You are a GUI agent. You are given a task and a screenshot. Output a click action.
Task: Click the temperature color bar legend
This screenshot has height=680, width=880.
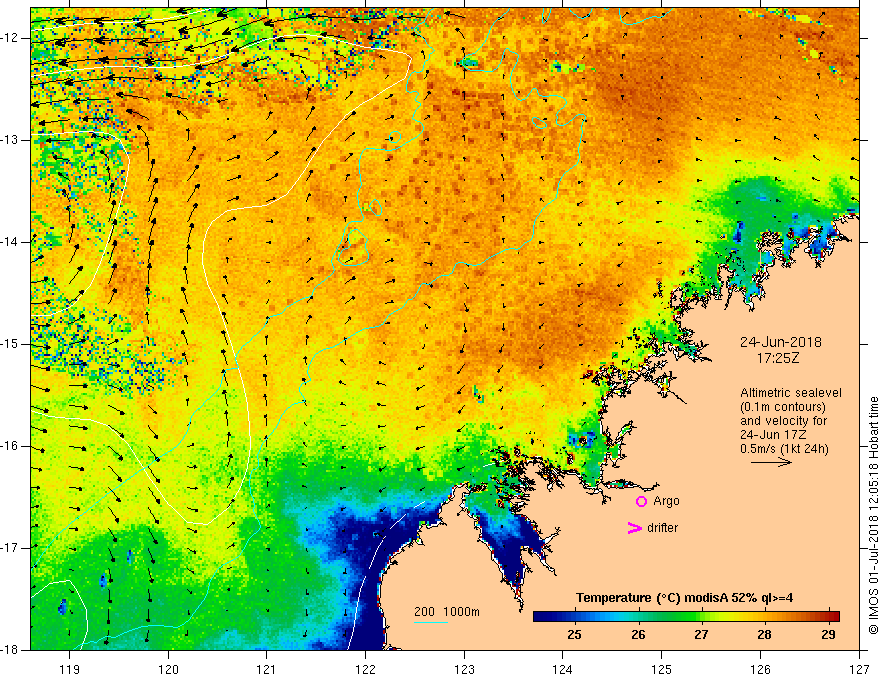(686, 616)
